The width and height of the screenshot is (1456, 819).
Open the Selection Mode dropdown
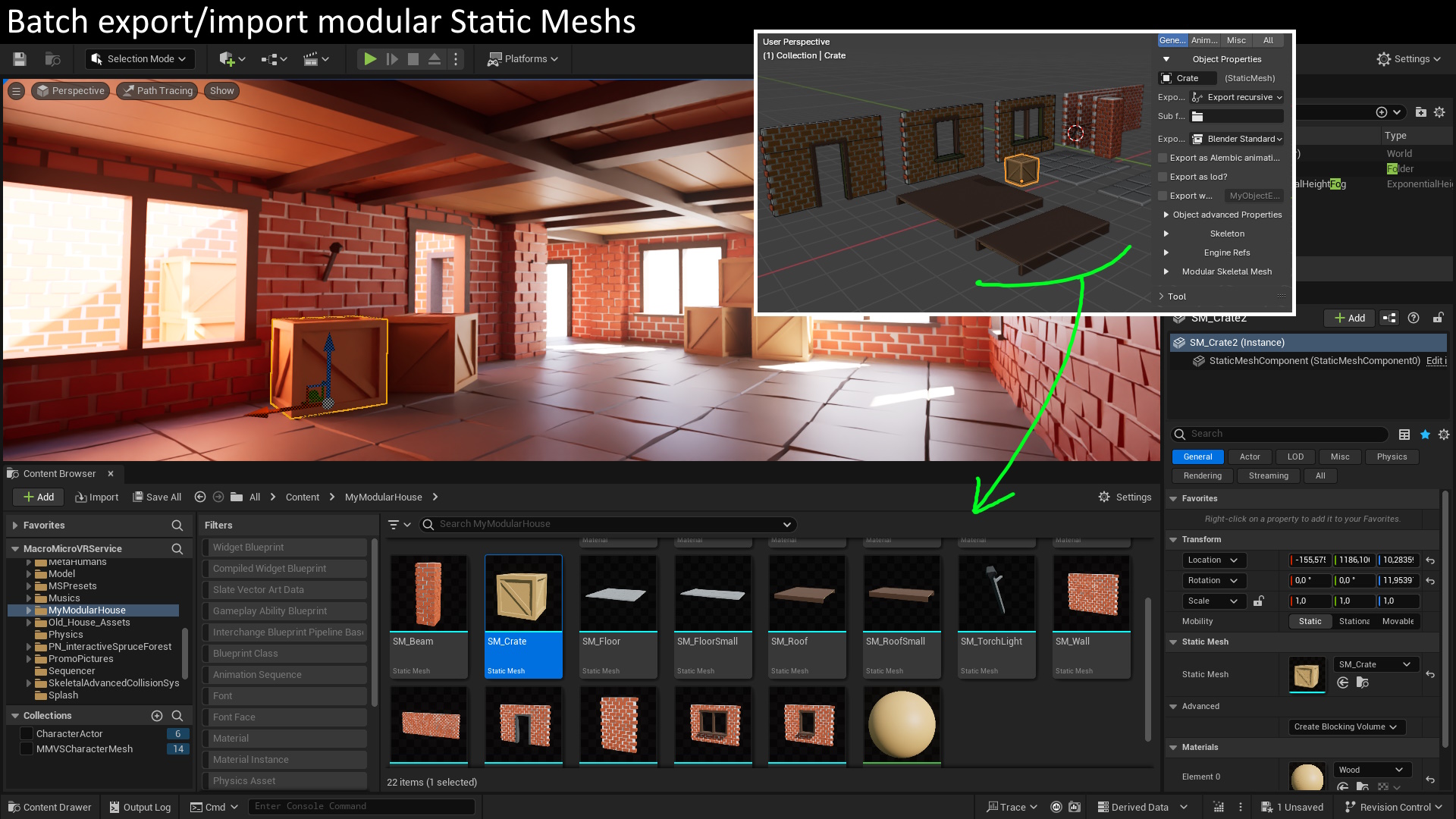(x=140, y=59)
